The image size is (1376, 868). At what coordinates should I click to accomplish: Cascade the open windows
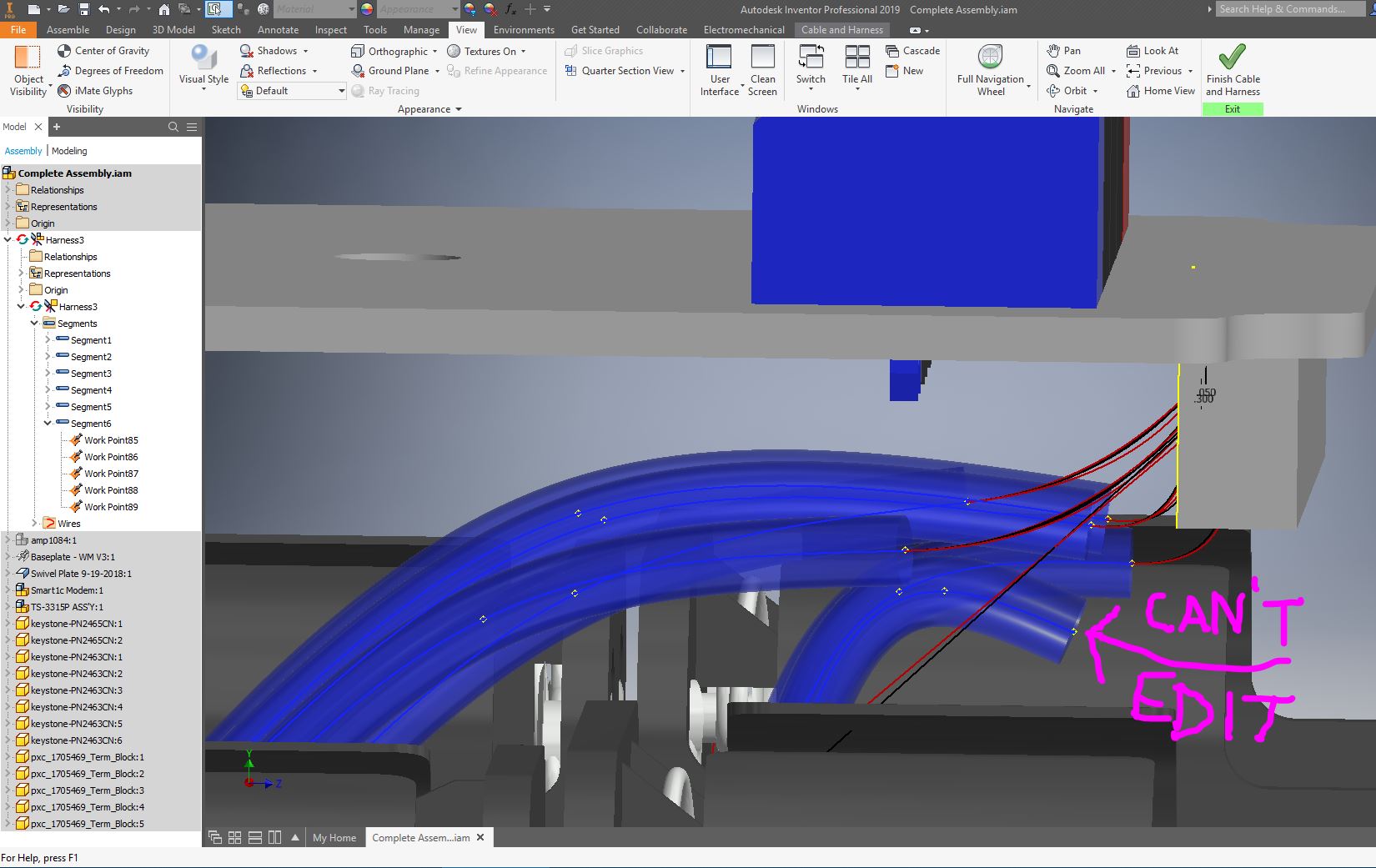[x=912, y=51]
